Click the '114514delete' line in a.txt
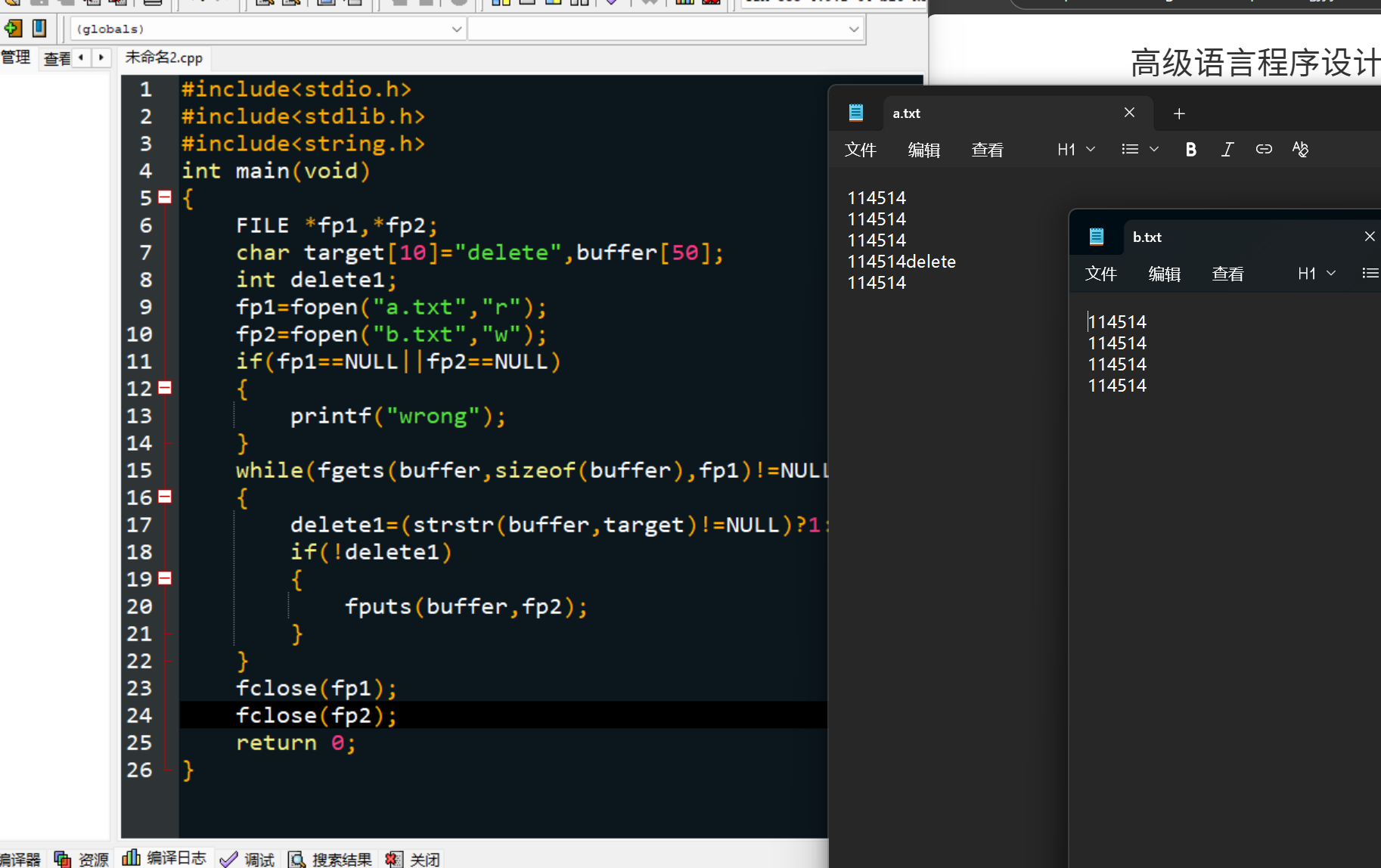Viewport: 1381px width, 868px height. [902, 262]
